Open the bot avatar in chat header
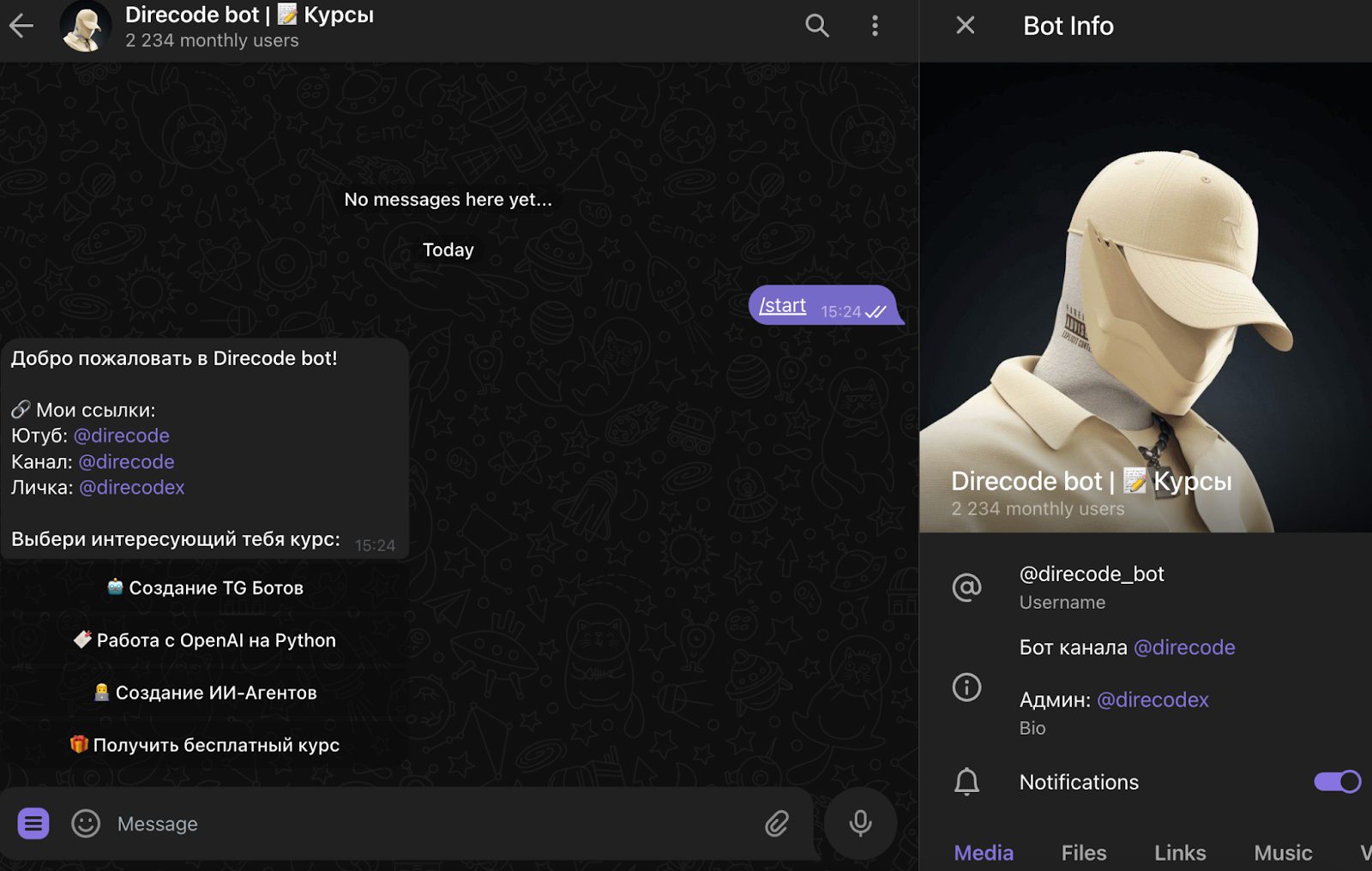The width and height of the screenshot is (1372, 871). (x=86, y=26)
